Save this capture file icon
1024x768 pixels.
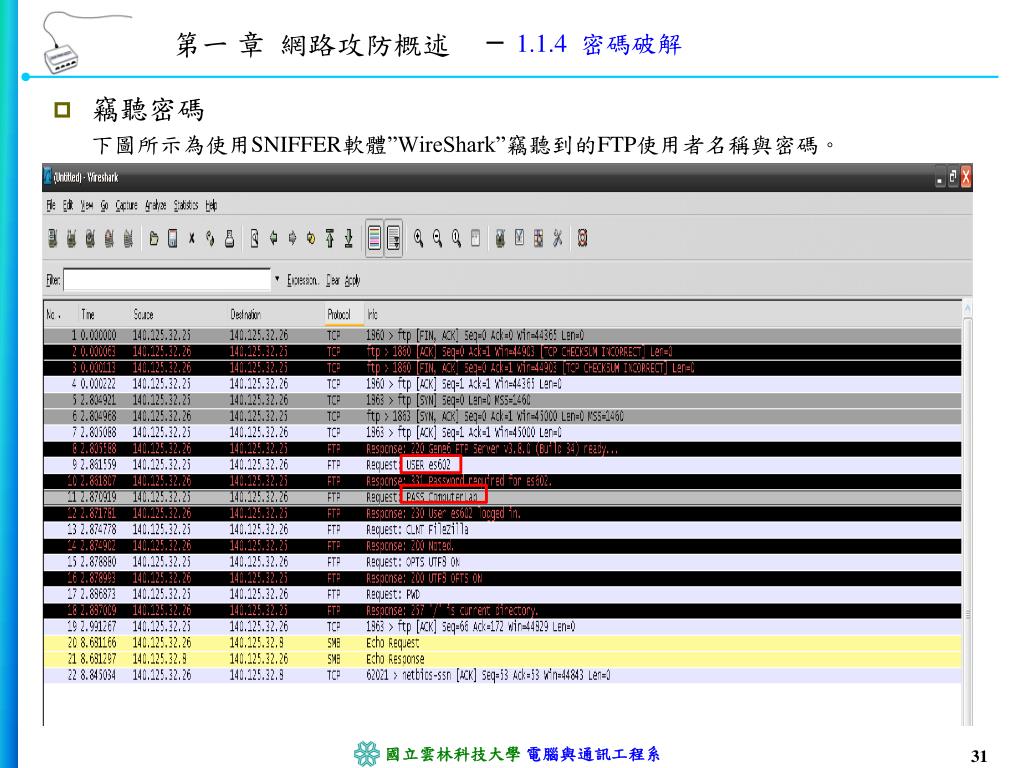pyautogui.click(x=172, y=239)
